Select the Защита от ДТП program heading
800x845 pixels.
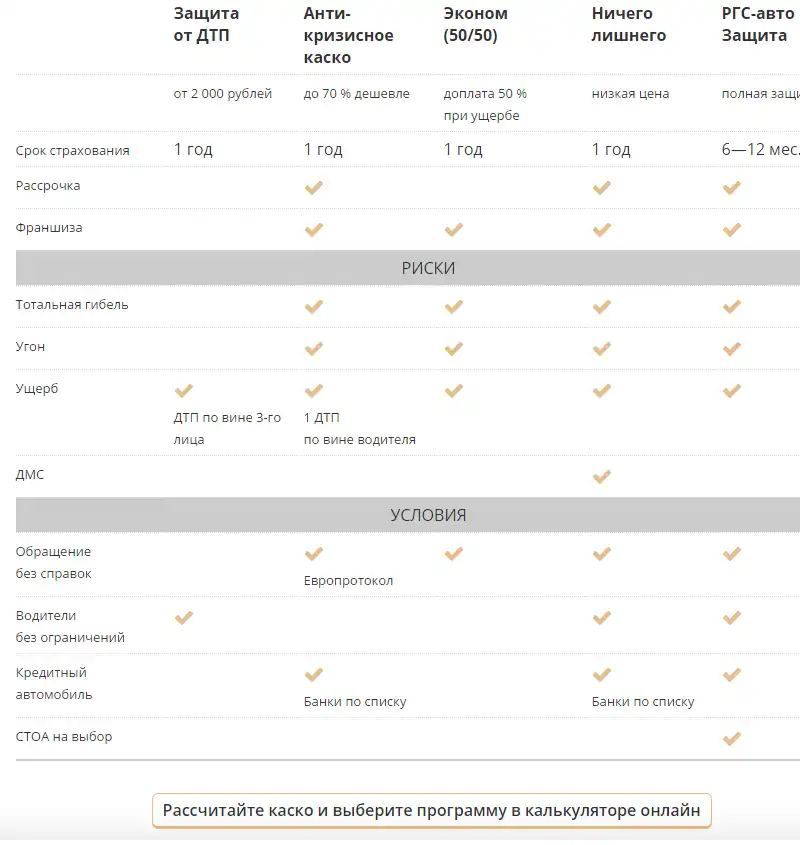tap(206, 25)
